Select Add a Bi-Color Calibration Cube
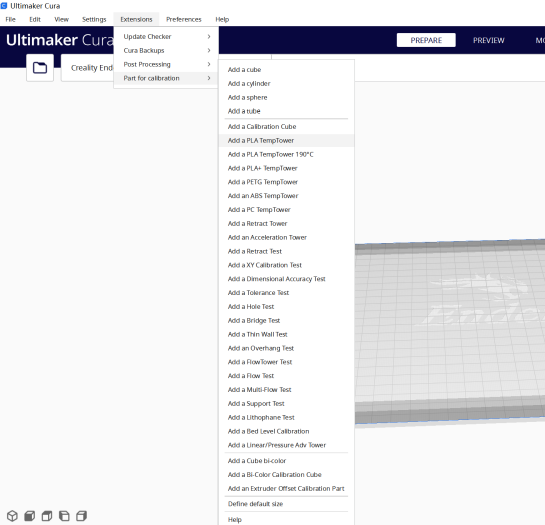The width and height of the screenshot is (545, 525). [286, 475]
